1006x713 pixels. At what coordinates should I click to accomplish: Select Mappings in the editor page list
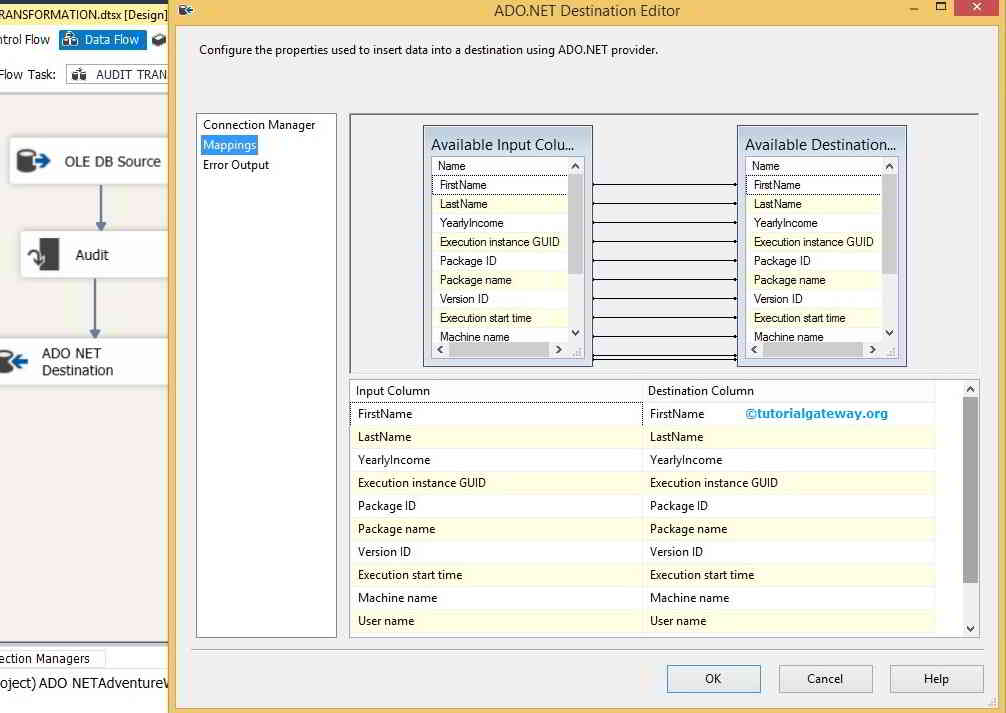point(229,144)
